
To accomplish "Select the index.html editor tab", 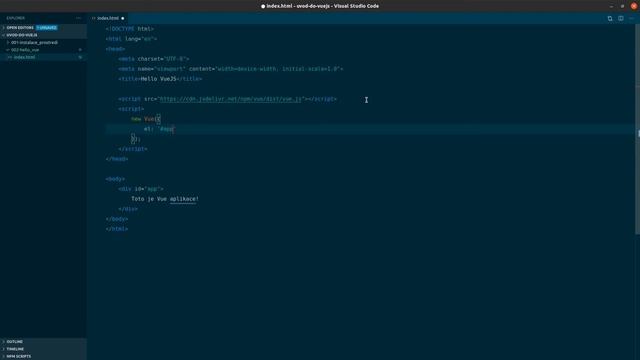I will click(x=108, y=18).
